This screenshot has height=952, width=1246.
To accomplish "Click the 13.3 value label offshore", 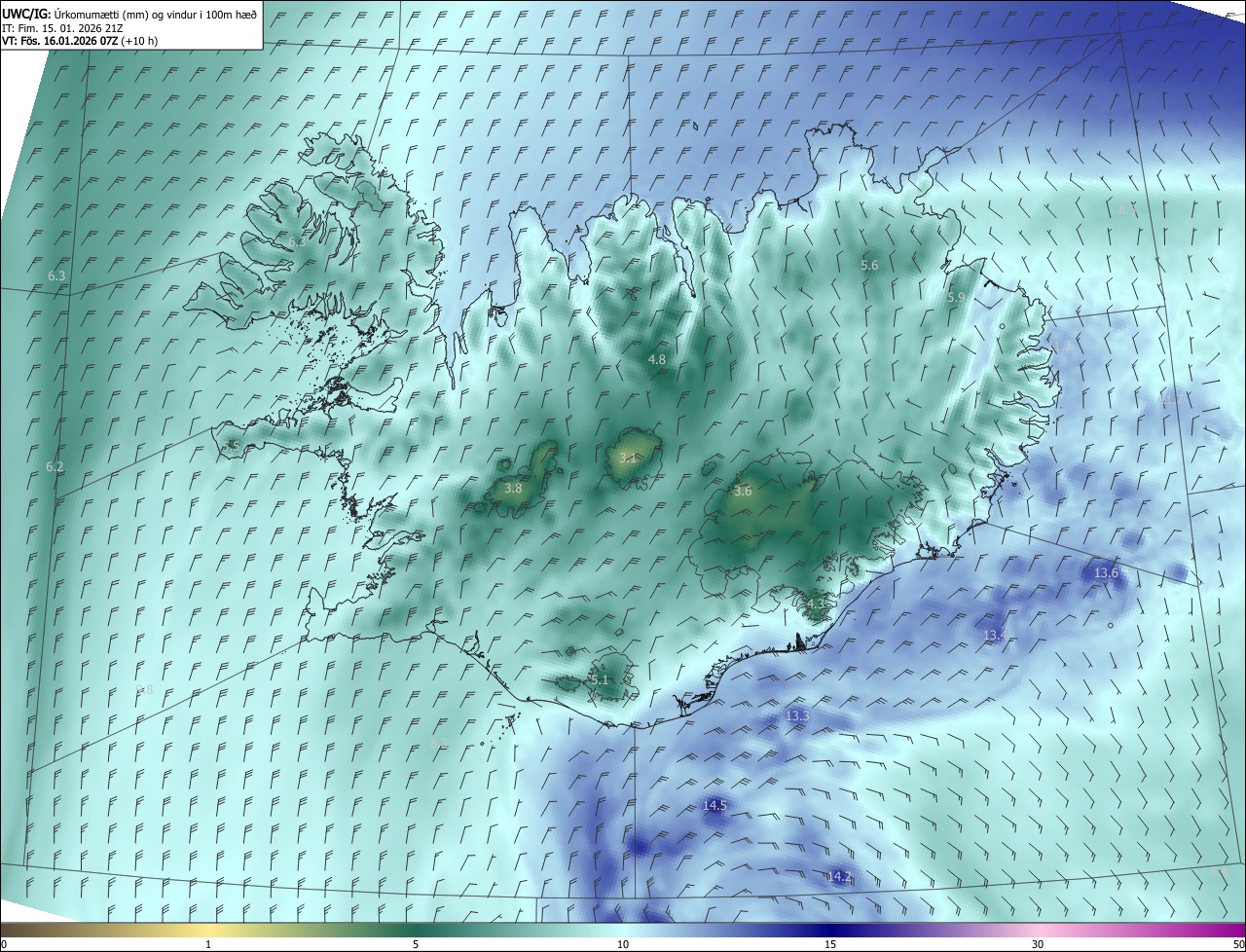I will pyautogui.click(x=797, y=716).
